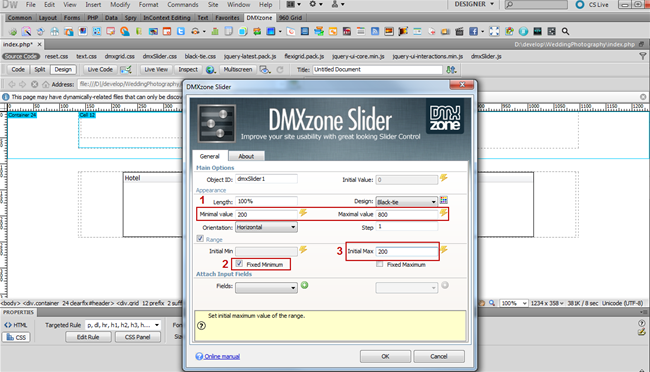
Task: Open the Commands menu
Action: pyautogui.click(x=183, y=5)
